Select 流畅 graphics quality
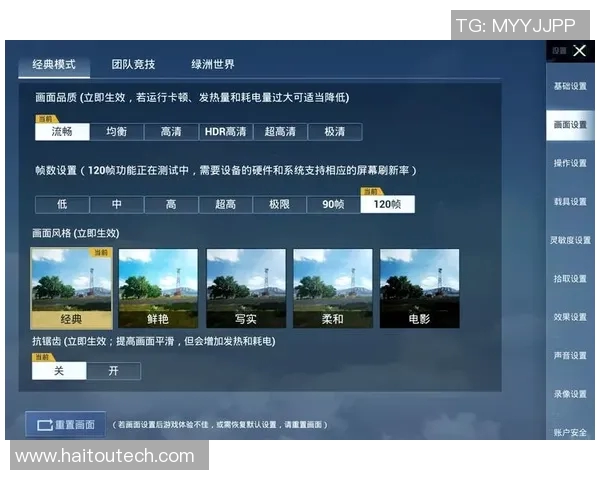The image size is (600, 480). click(x=62, y=132)
